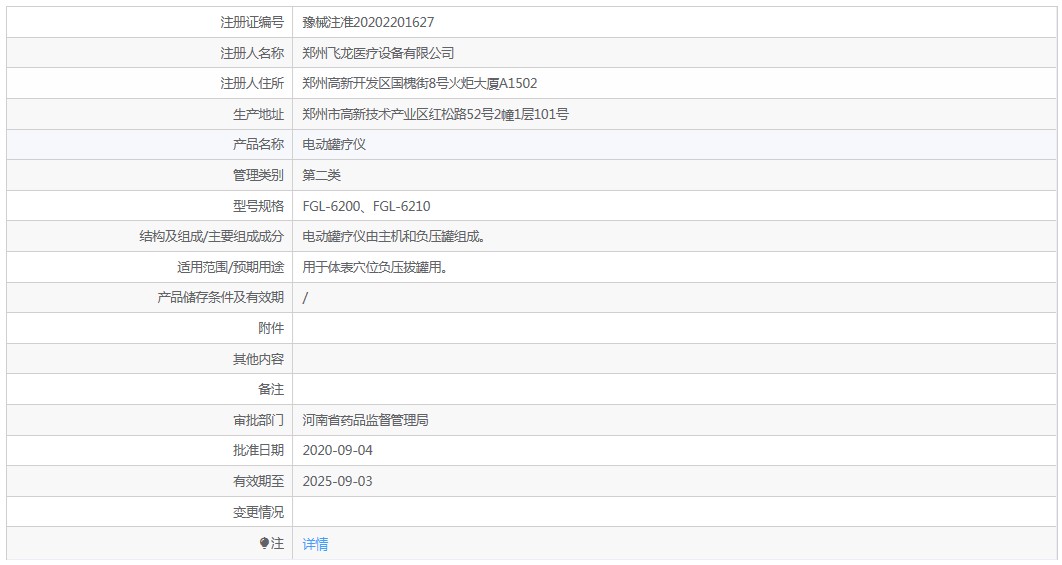This screenshot has height=565, width=1062.
Task: Select approving department 河南省药品监督管理局
Action: pyautogui.click(x=365, y=420)
